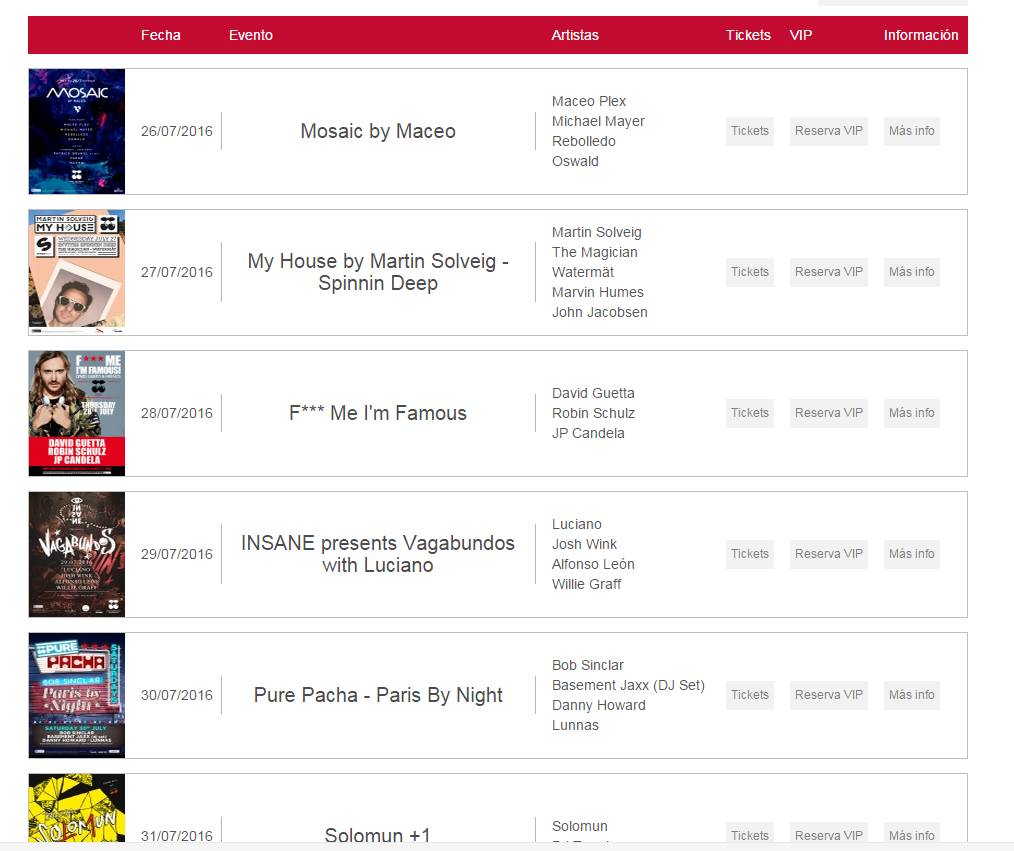Open INSANE presents Vagabundos with Luciano title
Image resolution: width=1014 pixels, height=851 pixels.
click(378, 554)
